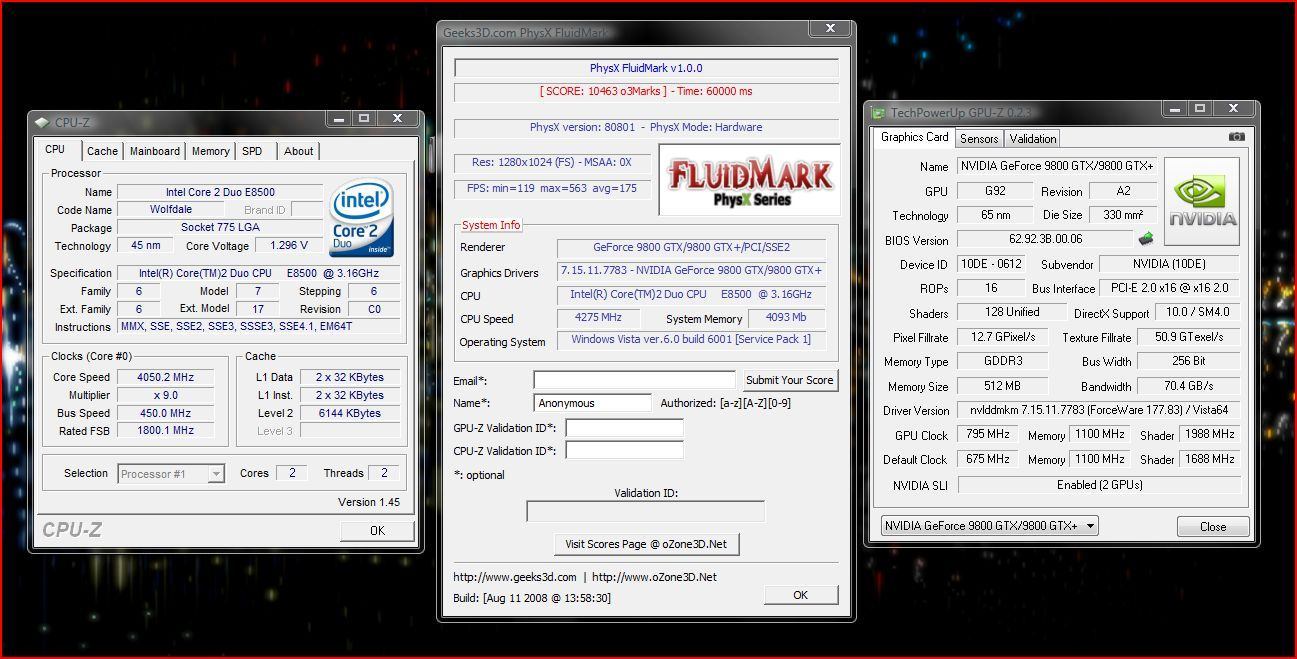Click the FluidMark PhysX Series banner

point(749,180)
